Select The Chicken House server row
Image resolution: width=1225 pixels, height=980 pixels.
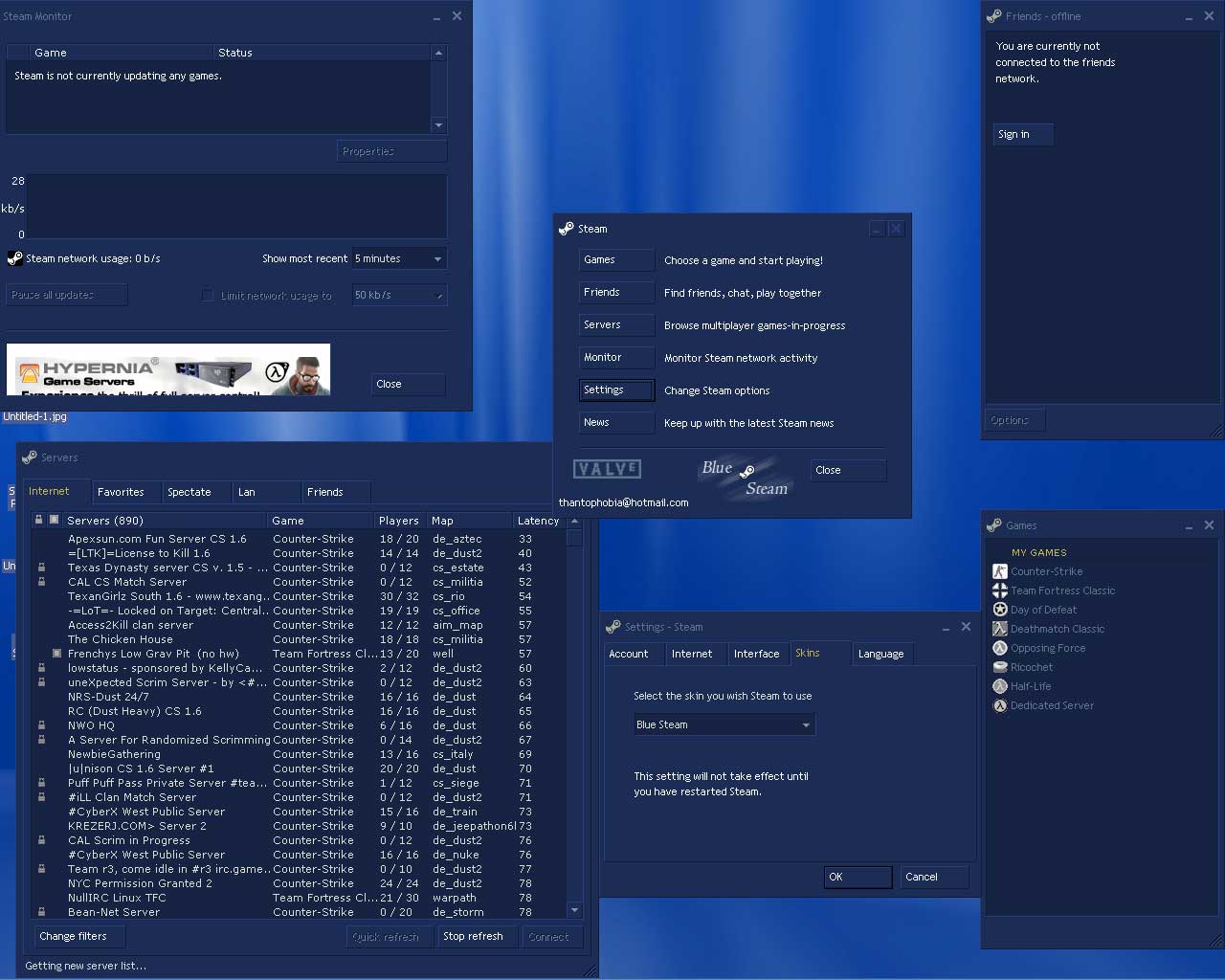[x=299, y=639]
